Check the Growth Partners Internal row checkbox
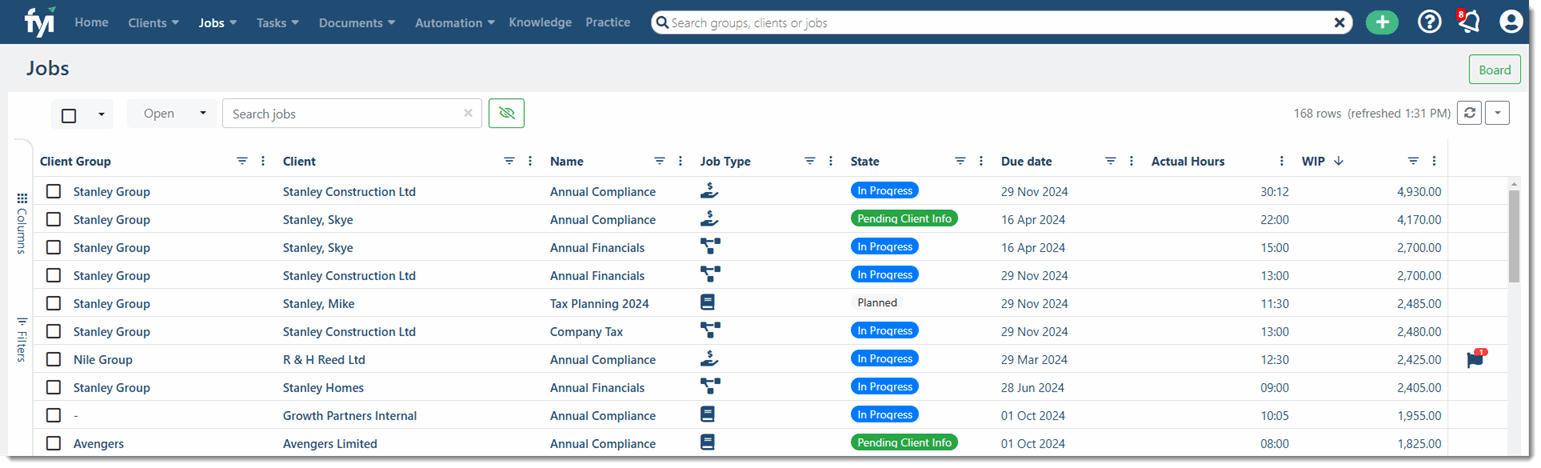 54,415
